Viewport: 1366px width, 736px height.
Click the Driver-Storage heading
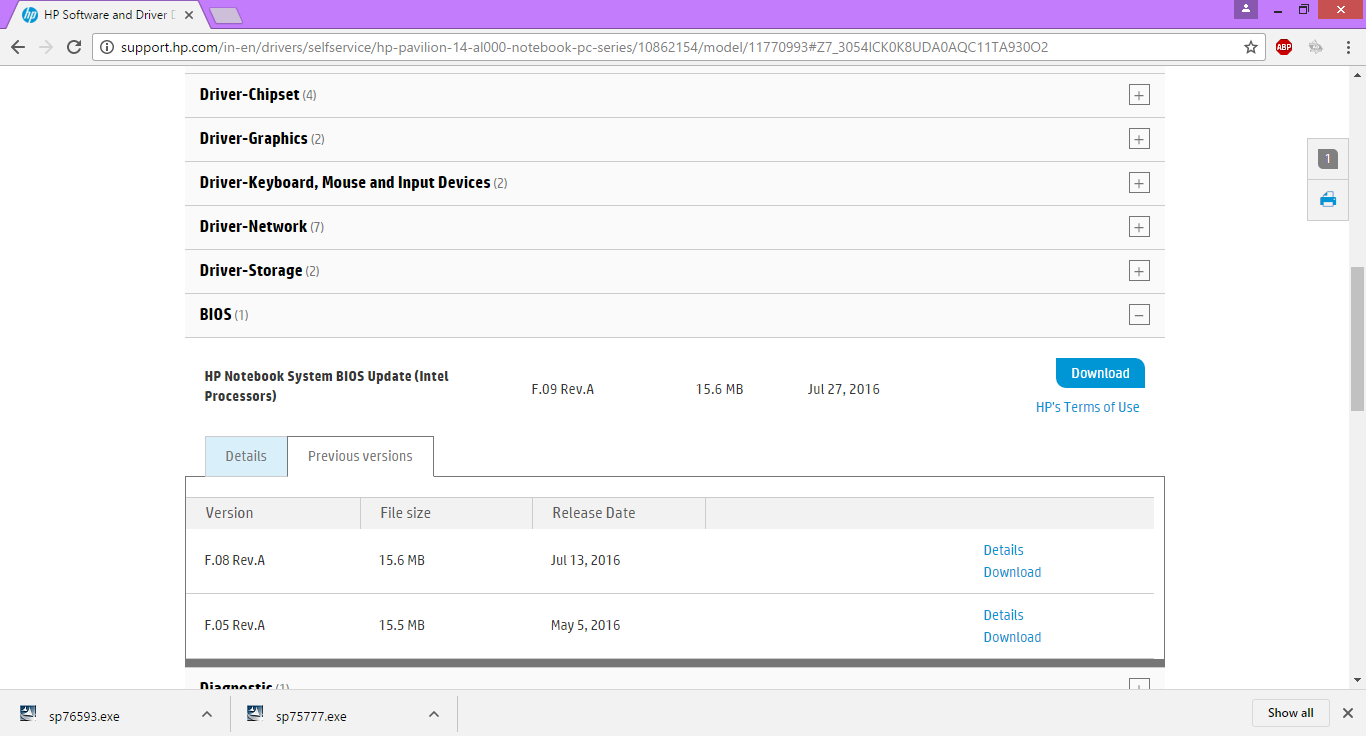[251, 271]
